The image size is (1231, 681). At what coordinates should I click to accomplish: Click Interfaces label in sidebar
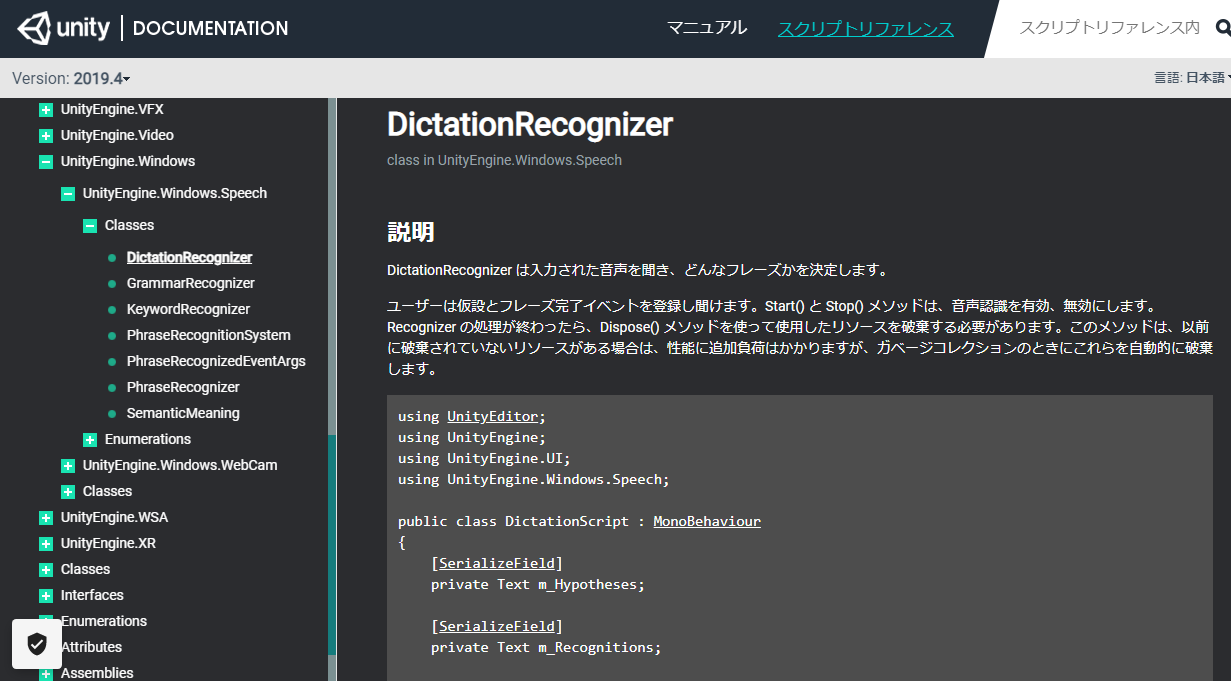click(92, 595)
